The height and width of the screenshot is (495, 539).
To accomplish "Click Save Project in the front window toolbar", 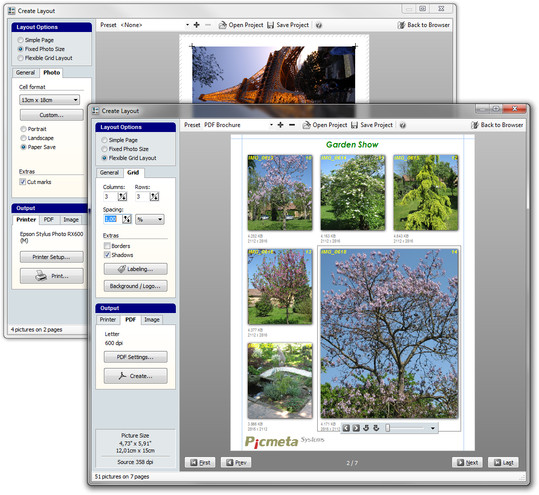I will 372,125.
